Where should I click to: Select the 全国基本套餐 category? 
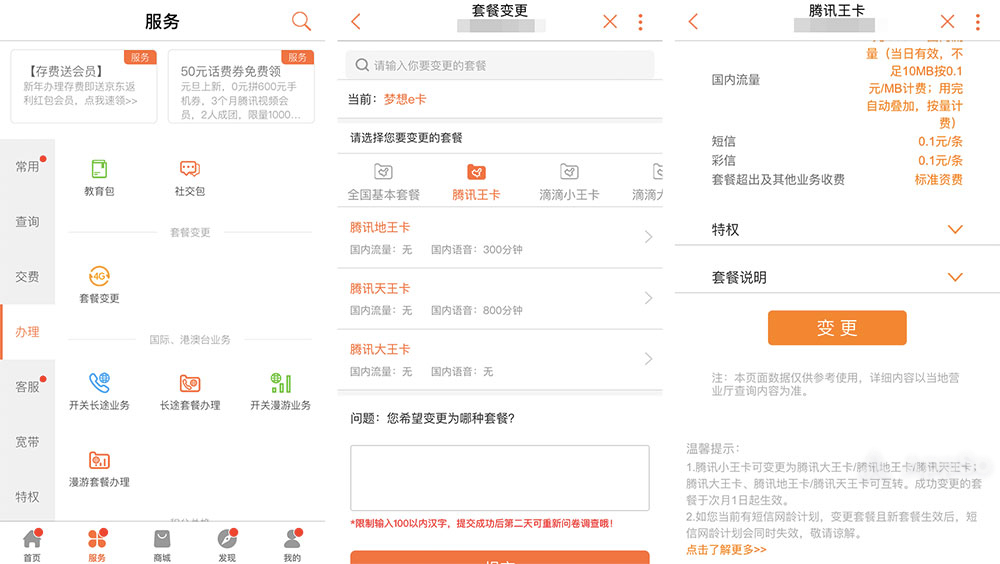(383, 182)
